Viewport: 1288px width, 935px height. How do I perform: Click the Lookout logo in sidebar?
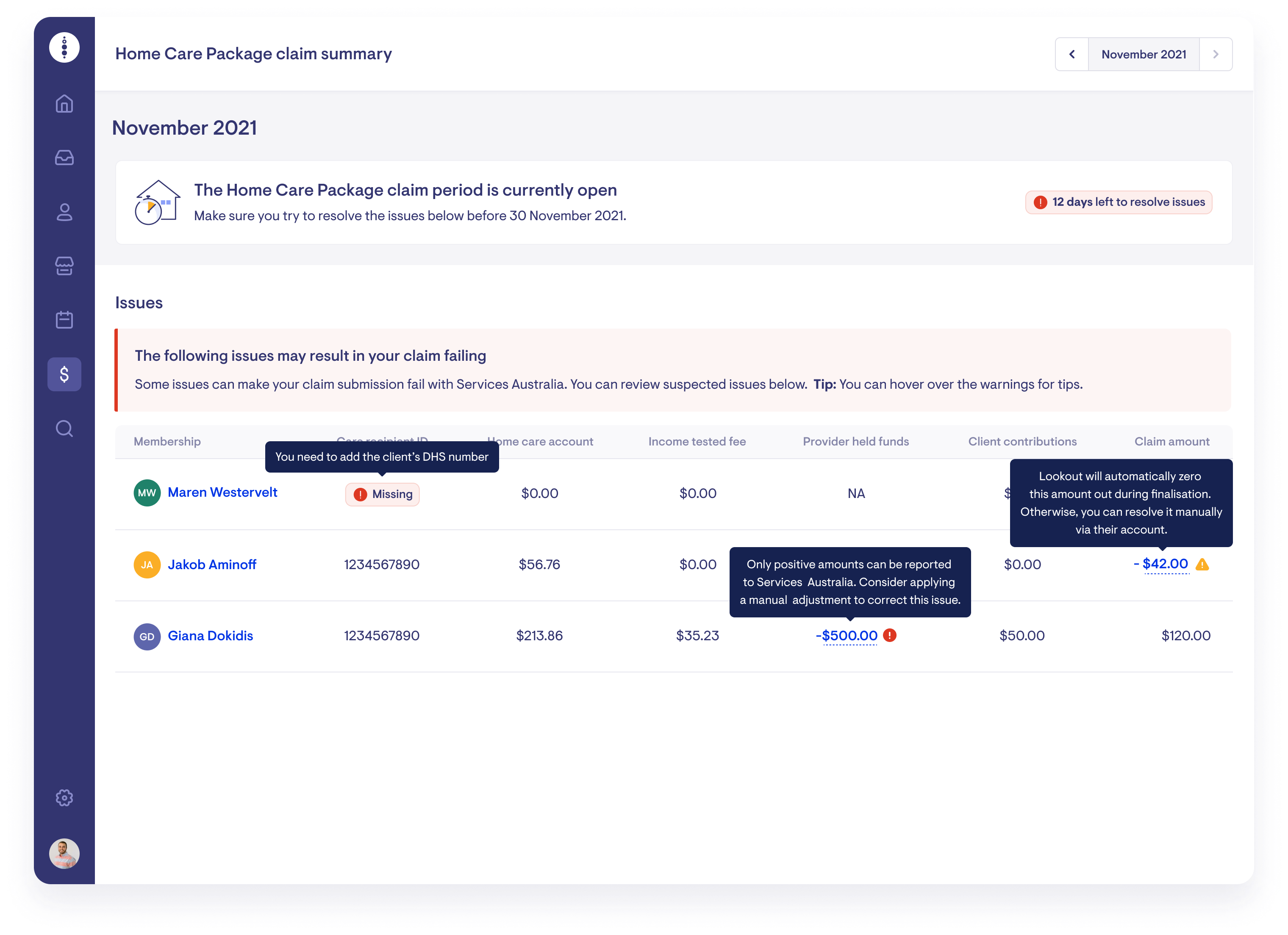tap(64, 48)
